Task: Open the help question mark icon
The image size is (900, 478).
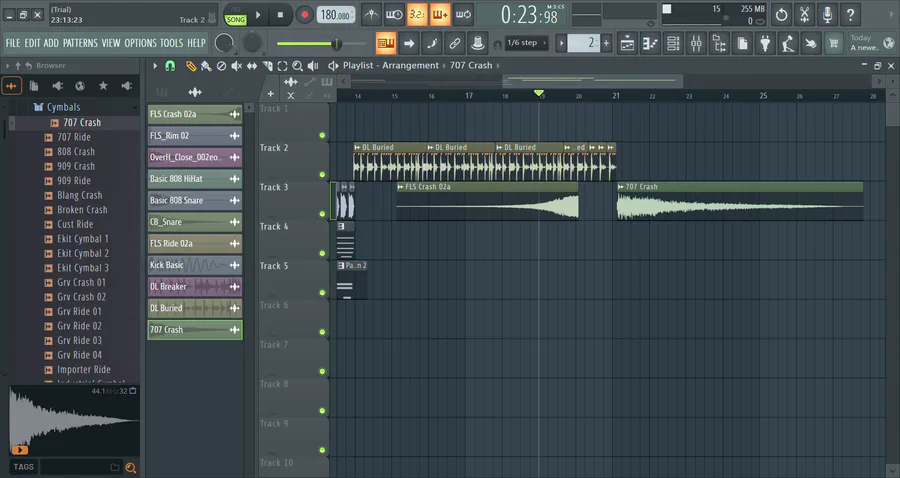Action: 850,15
